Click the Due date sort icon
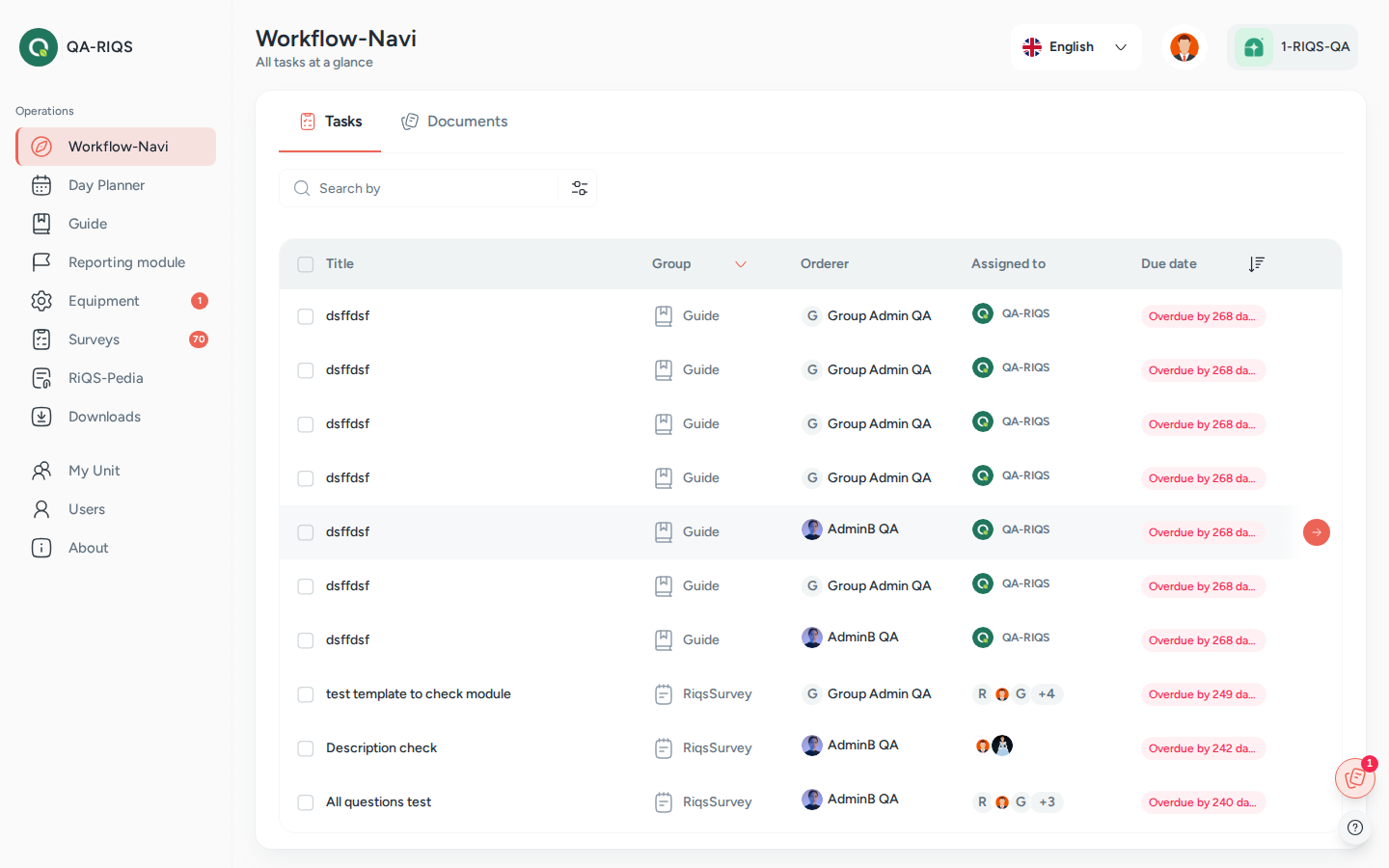The height and width of the screenshot is (868, 1389). click(x=1256, y=264)
